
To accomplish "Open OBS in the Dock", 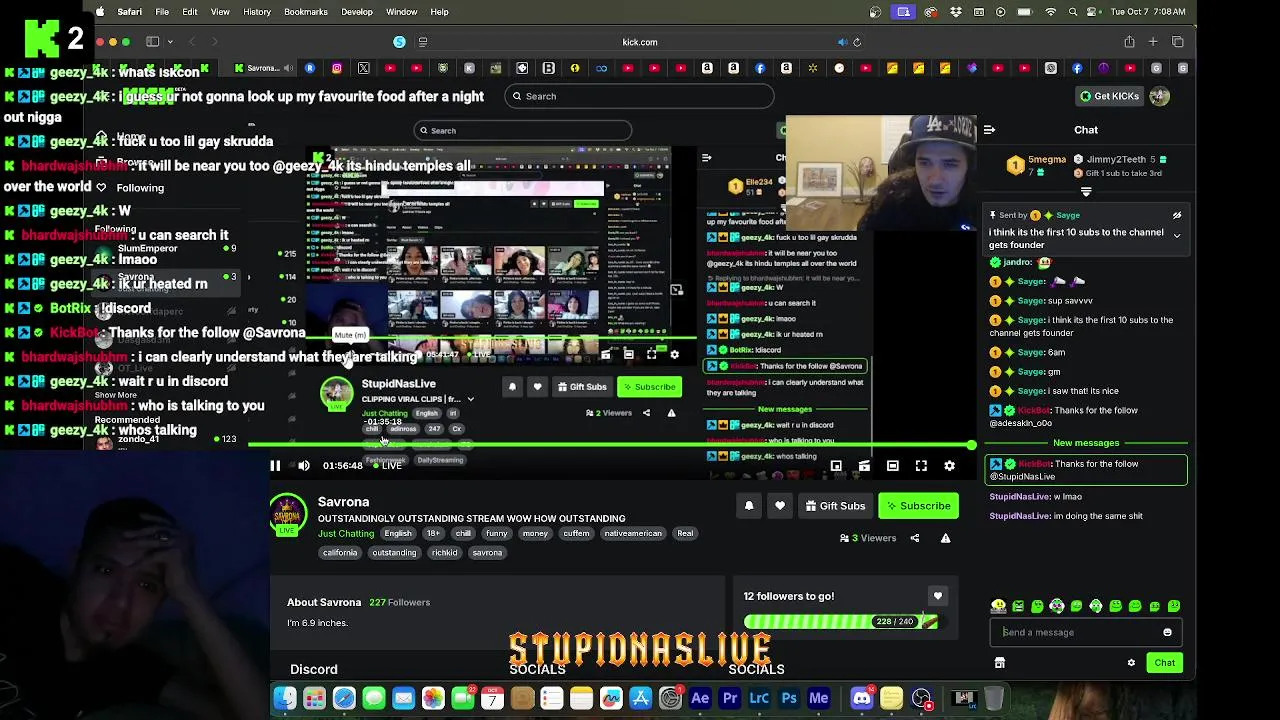I will (921, 698).
